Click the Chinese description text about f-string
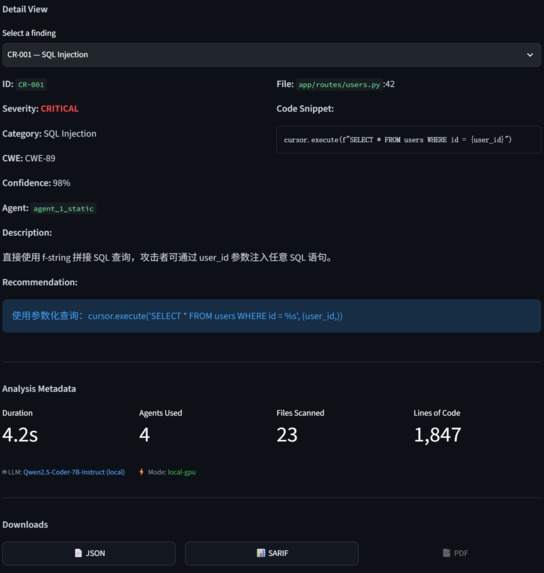The image size is (544, 573). [x=167, y=258]
